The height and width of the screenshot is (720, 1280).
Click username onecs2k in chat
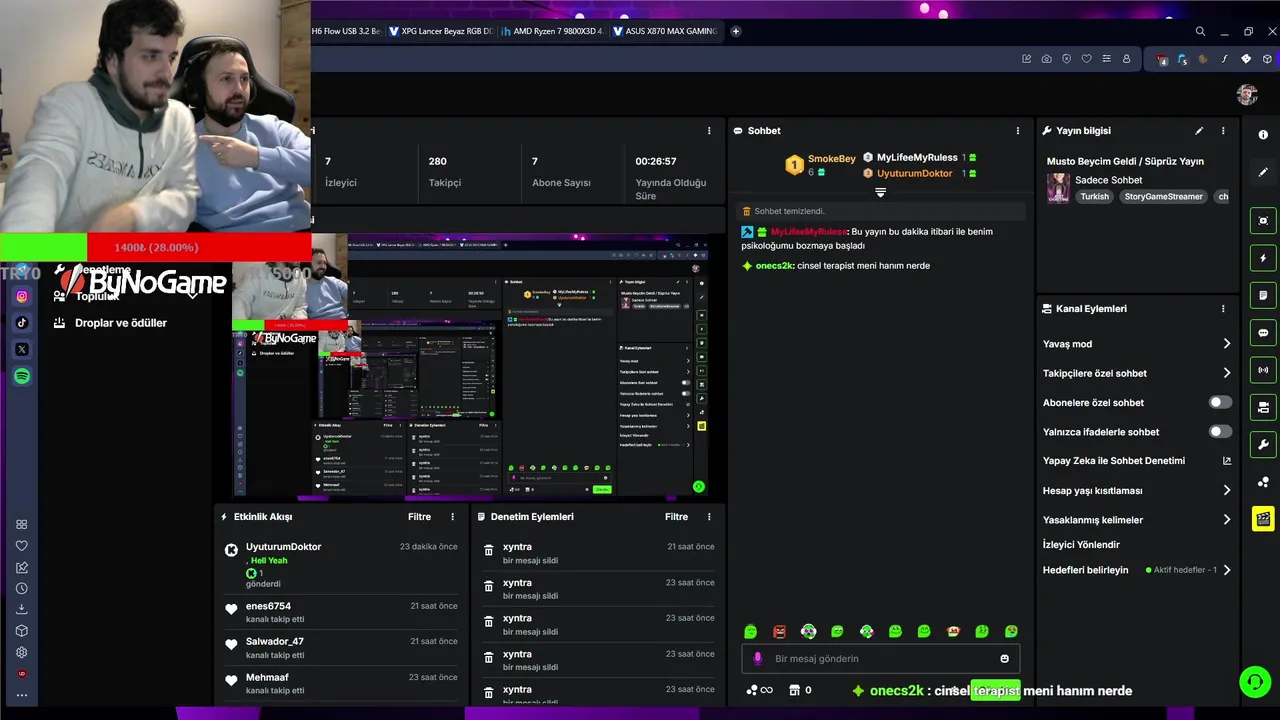coord(774,266)
